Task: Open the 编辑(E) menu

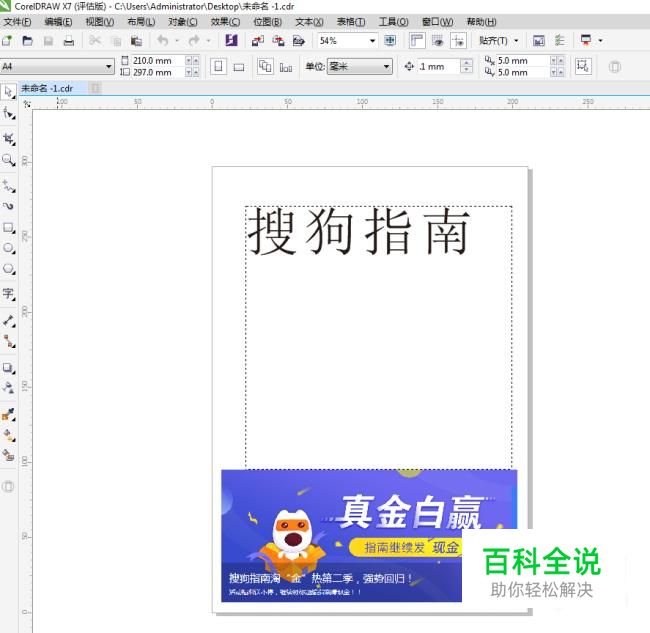Action: click(58, 22)
